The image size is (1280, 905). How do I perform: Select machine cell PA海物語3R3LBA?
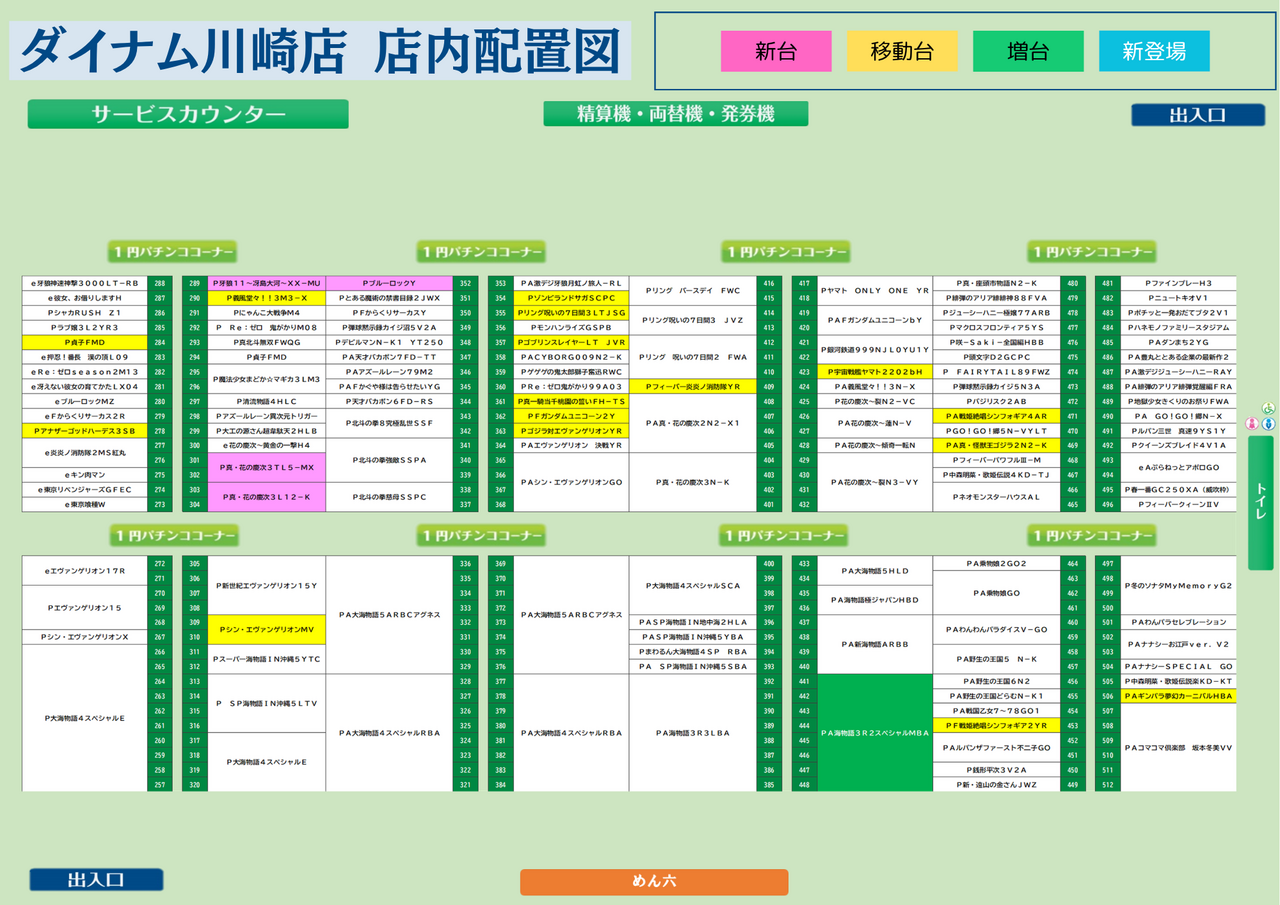(692, 733)
